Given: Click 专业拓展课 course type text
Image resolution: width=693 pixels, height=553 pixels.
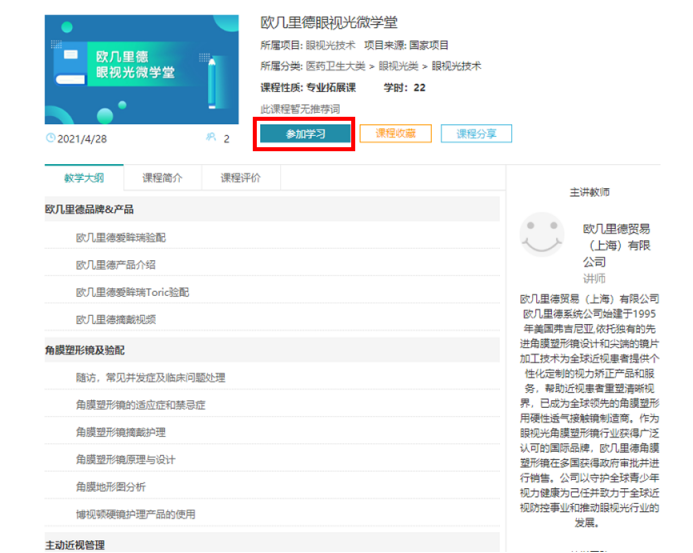Looking at the screenshot, I should point(331,88).
